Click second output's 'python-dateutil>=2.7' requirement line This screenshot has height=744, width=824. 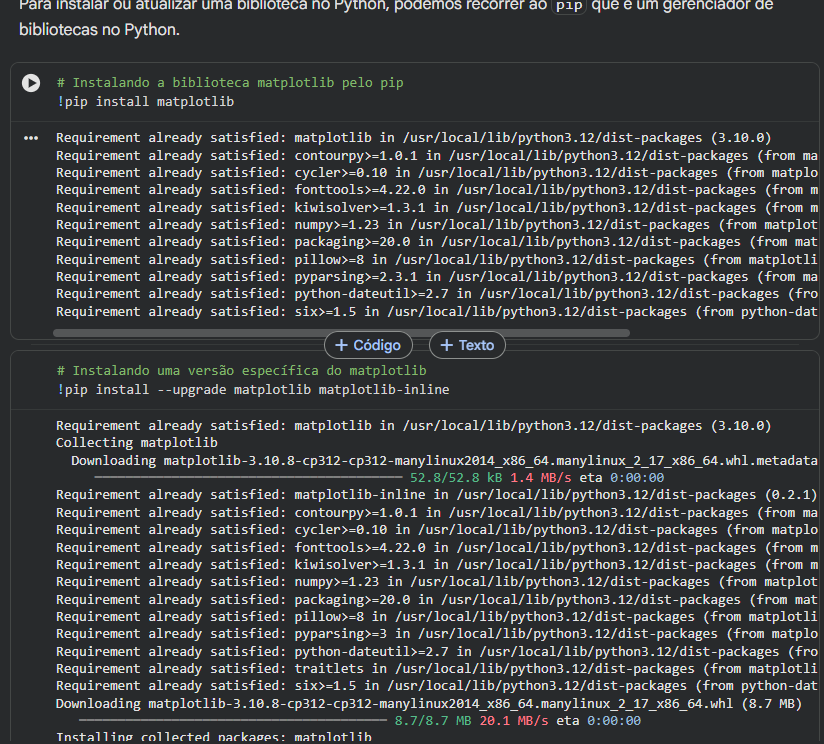pos(437,652)
